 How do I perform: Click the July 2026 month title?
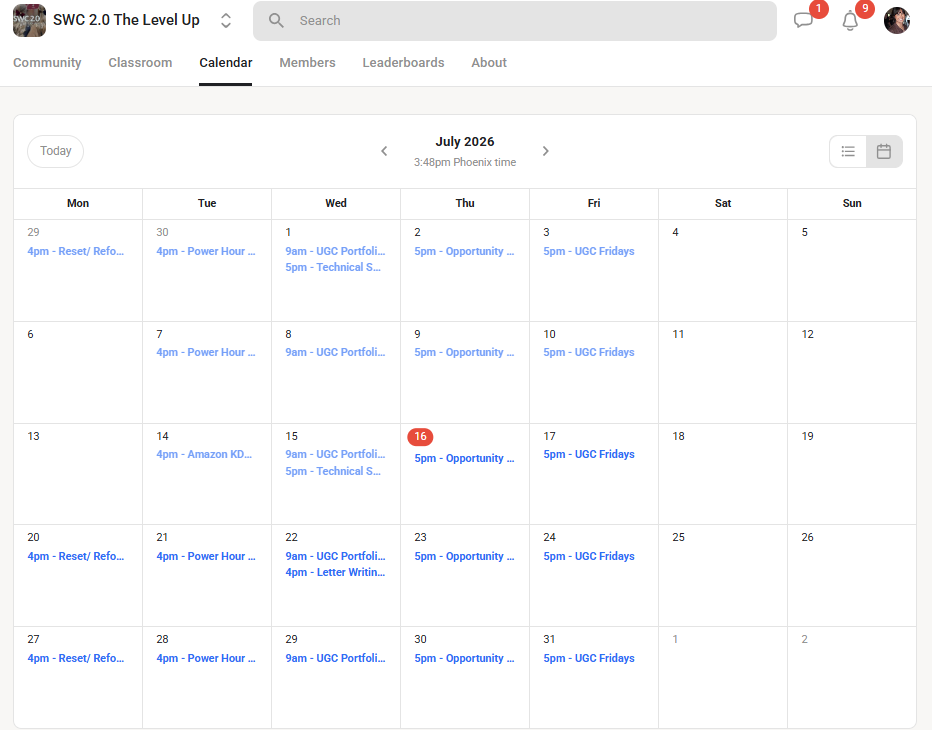point(465,141)
